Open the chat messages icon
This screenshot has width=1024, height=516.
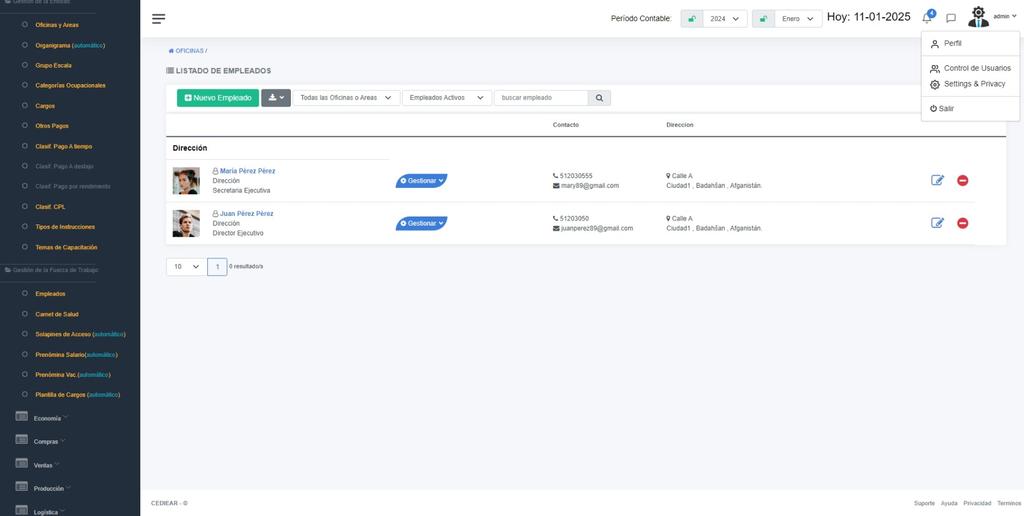(x=951, y=18)
